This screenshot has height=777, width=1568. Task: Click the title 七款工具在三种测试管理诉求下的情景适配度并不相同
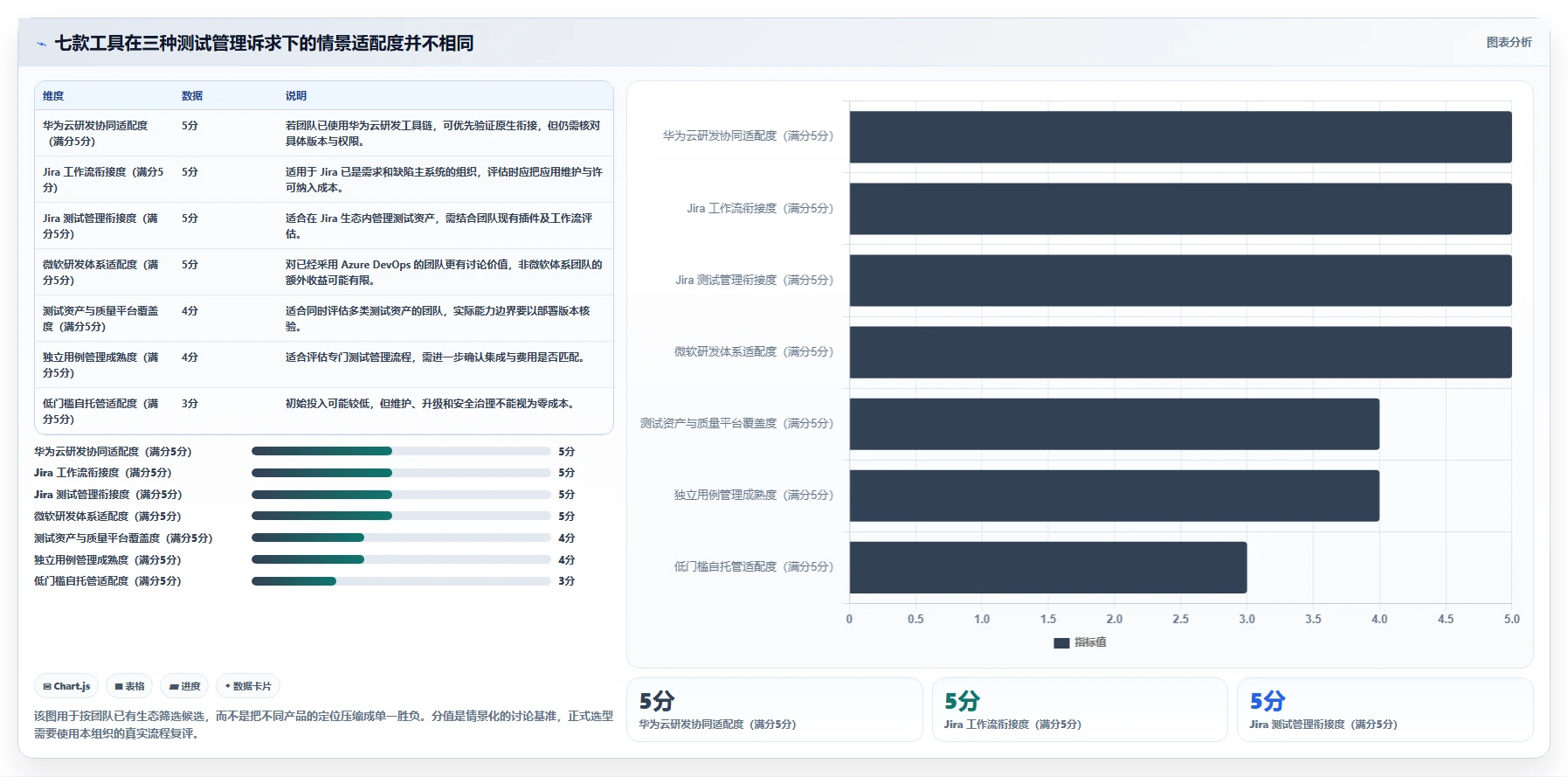[264, 43]
